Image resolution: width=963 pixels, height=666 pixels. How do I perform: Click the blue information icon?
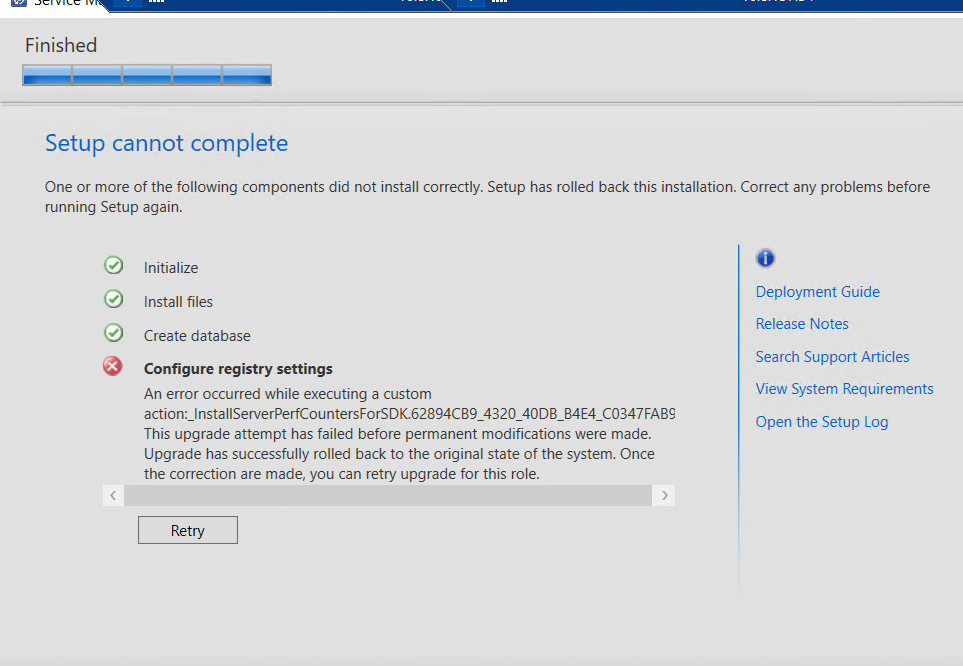(x=765, y=258)
